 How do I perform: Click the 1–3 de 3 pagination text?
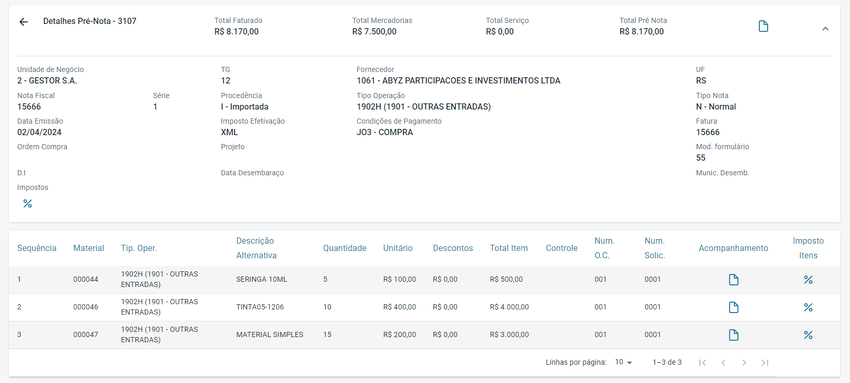[x=667, y=362]
